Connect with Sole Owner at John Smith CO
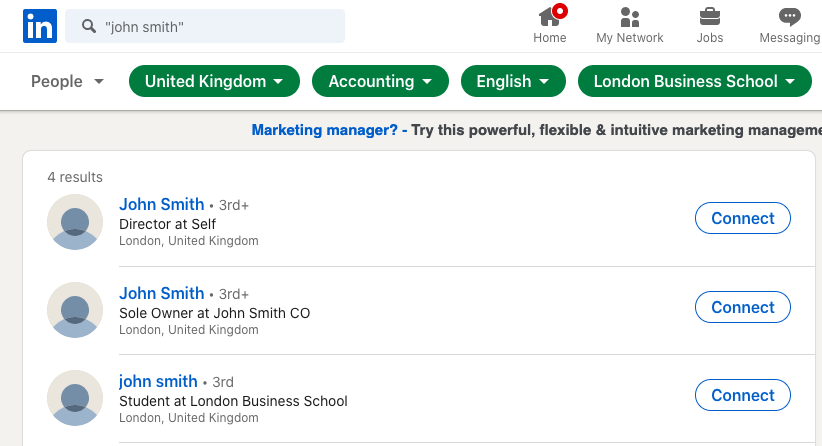This screenshot has width=822, height=446. [x=742, y=307]
